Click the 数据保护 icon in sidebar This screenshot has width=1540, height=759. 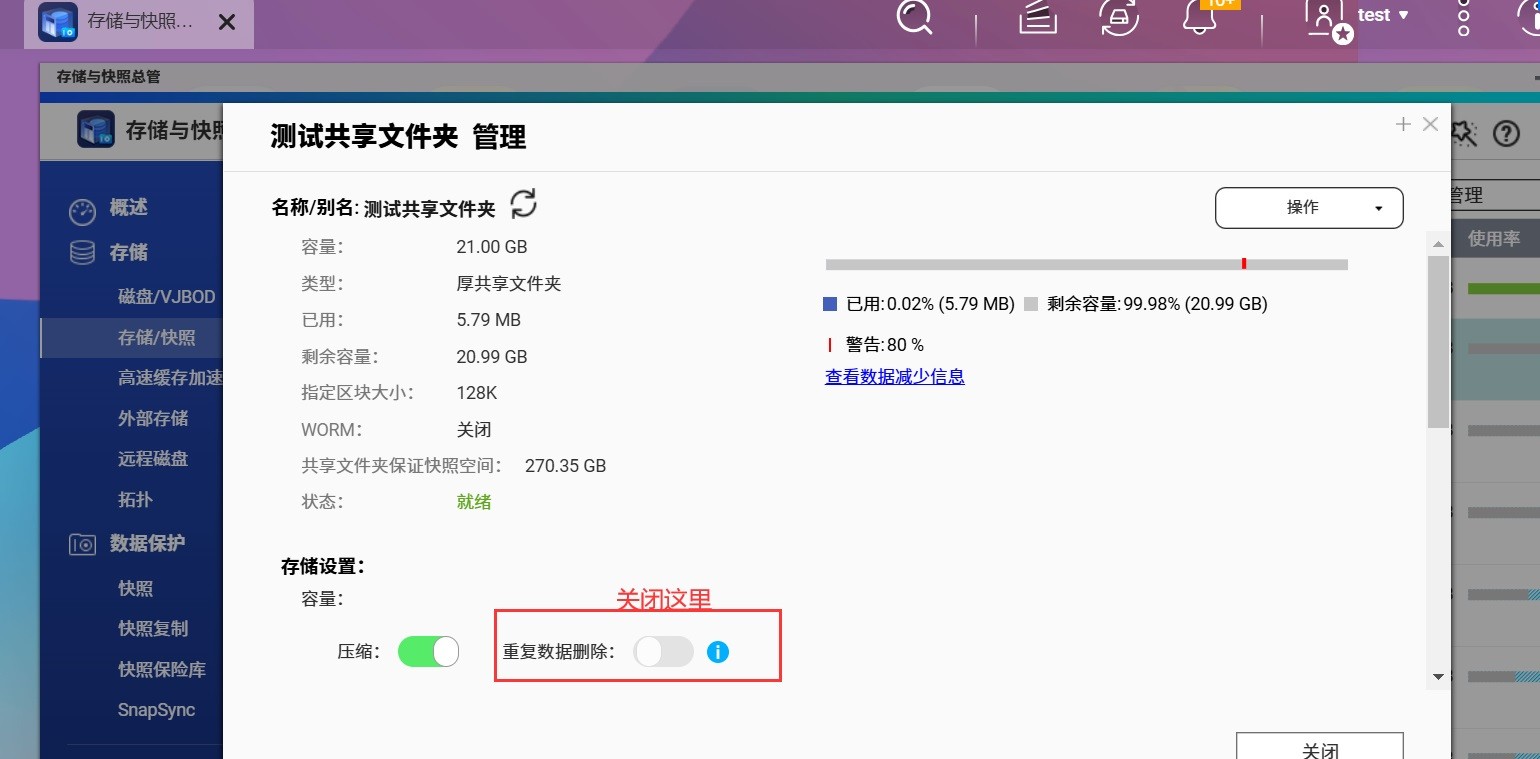click(82, 544)
